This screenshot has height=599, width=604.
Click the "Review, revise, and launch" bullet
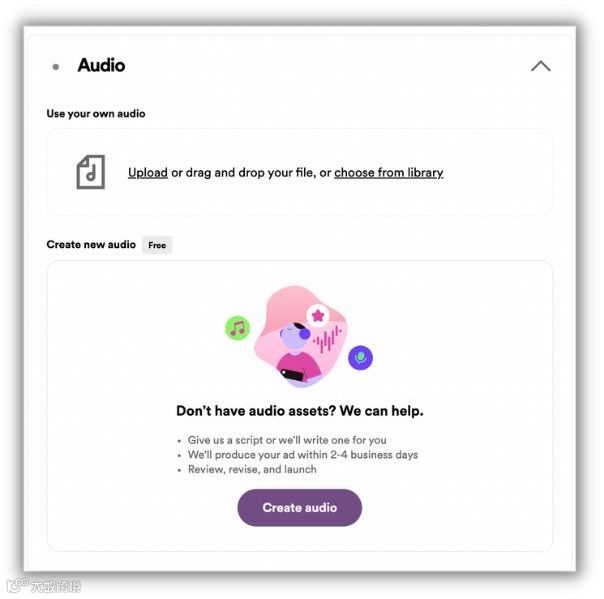pos(252,469)
